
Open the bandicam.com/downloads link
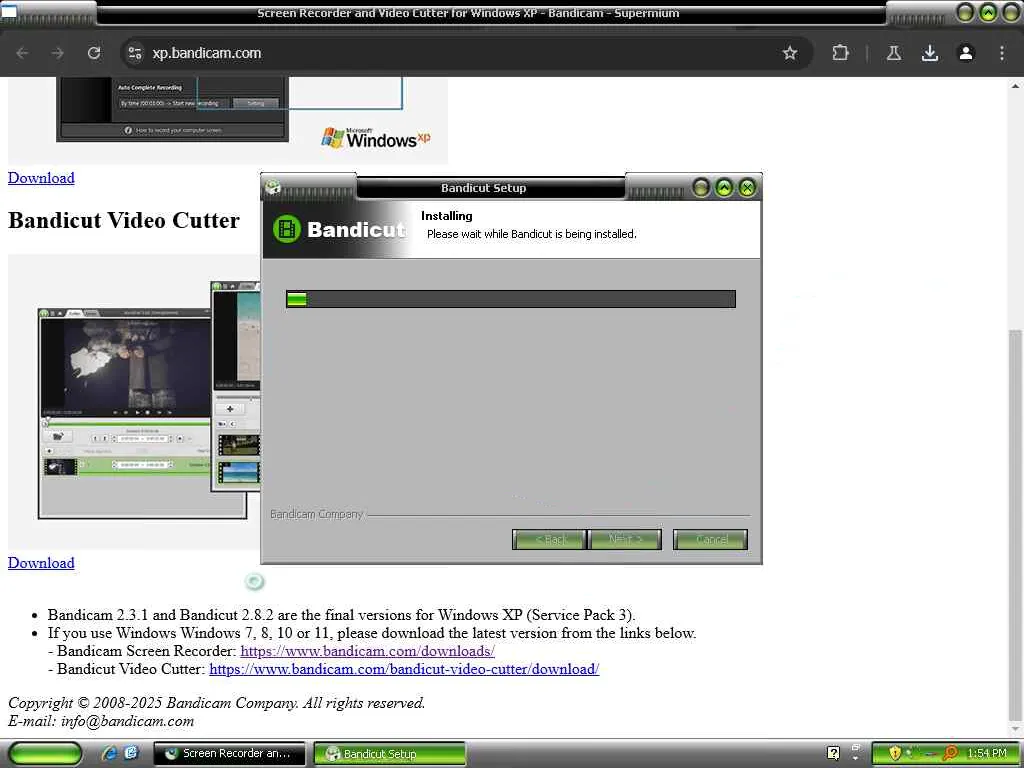click(x=368, y=651)
